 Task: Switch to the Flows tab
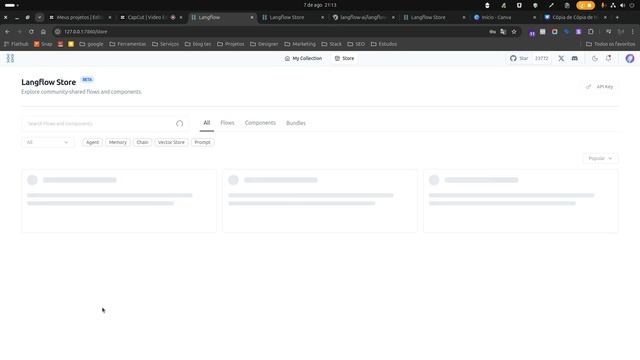click(227, 123)
